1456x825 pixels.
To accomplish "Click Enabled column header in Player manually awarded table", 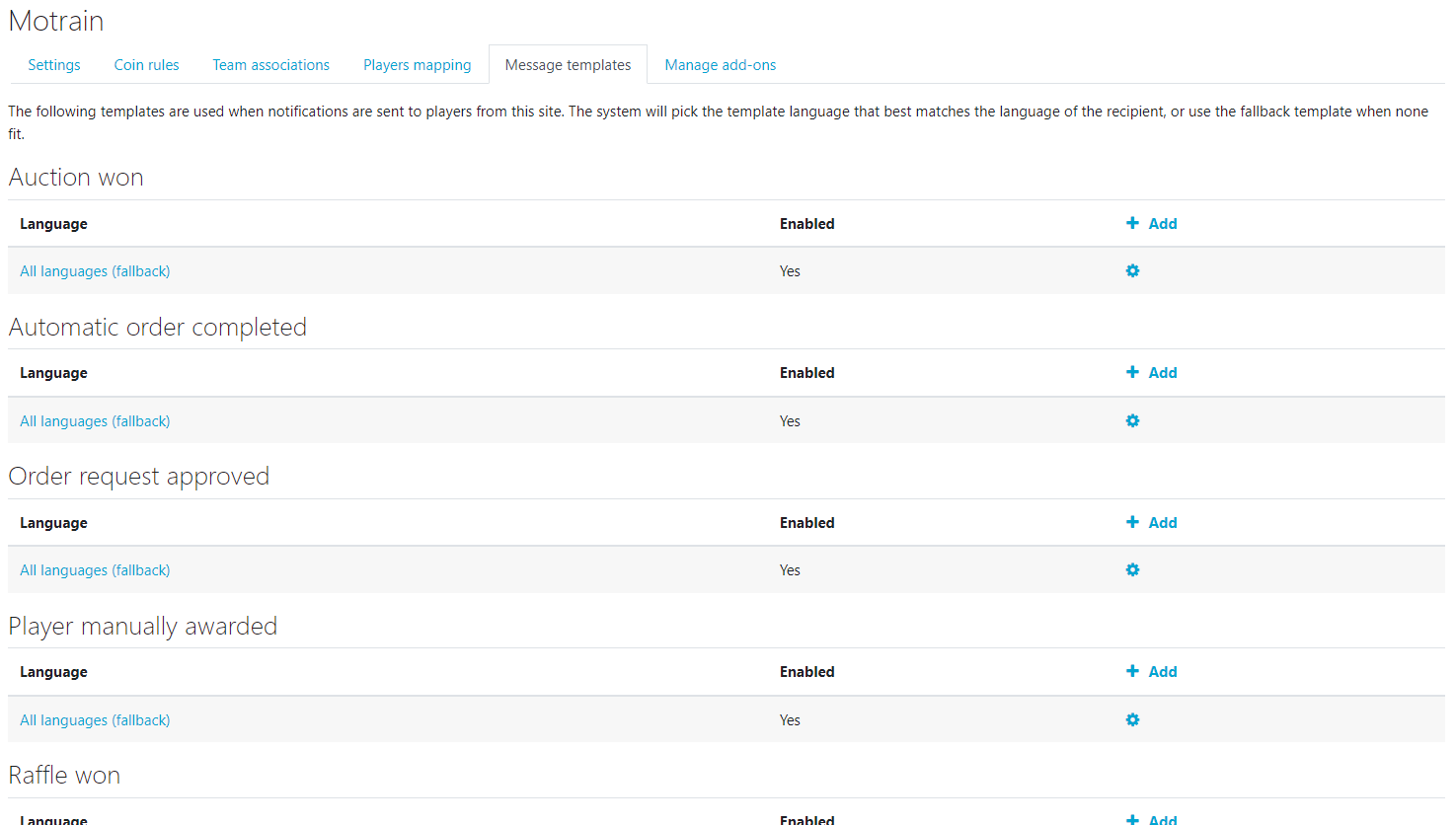I will tap(807, 672).
